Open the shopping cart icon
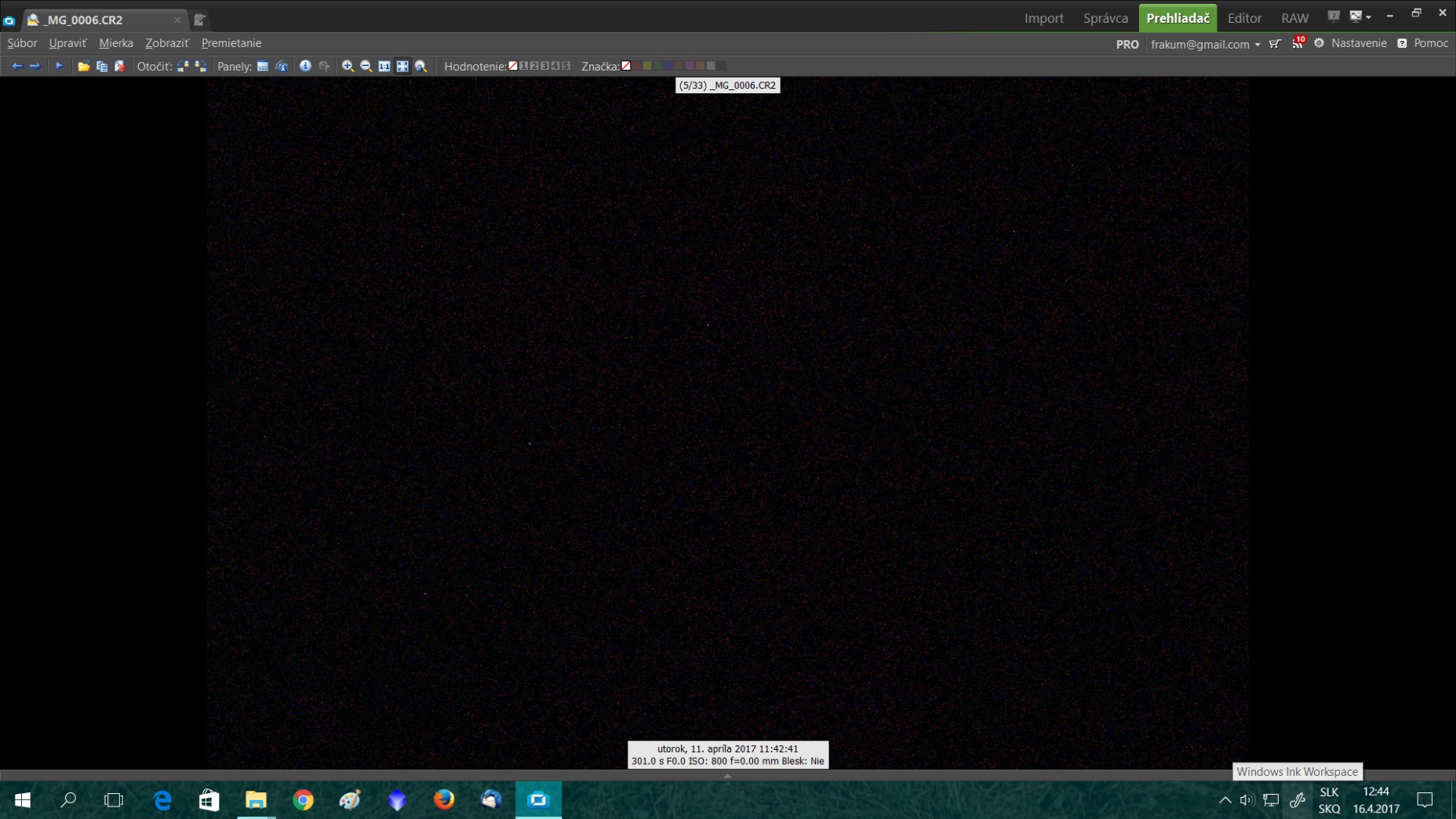Viewport: 1456px width, 819px height. point(1276,43)
